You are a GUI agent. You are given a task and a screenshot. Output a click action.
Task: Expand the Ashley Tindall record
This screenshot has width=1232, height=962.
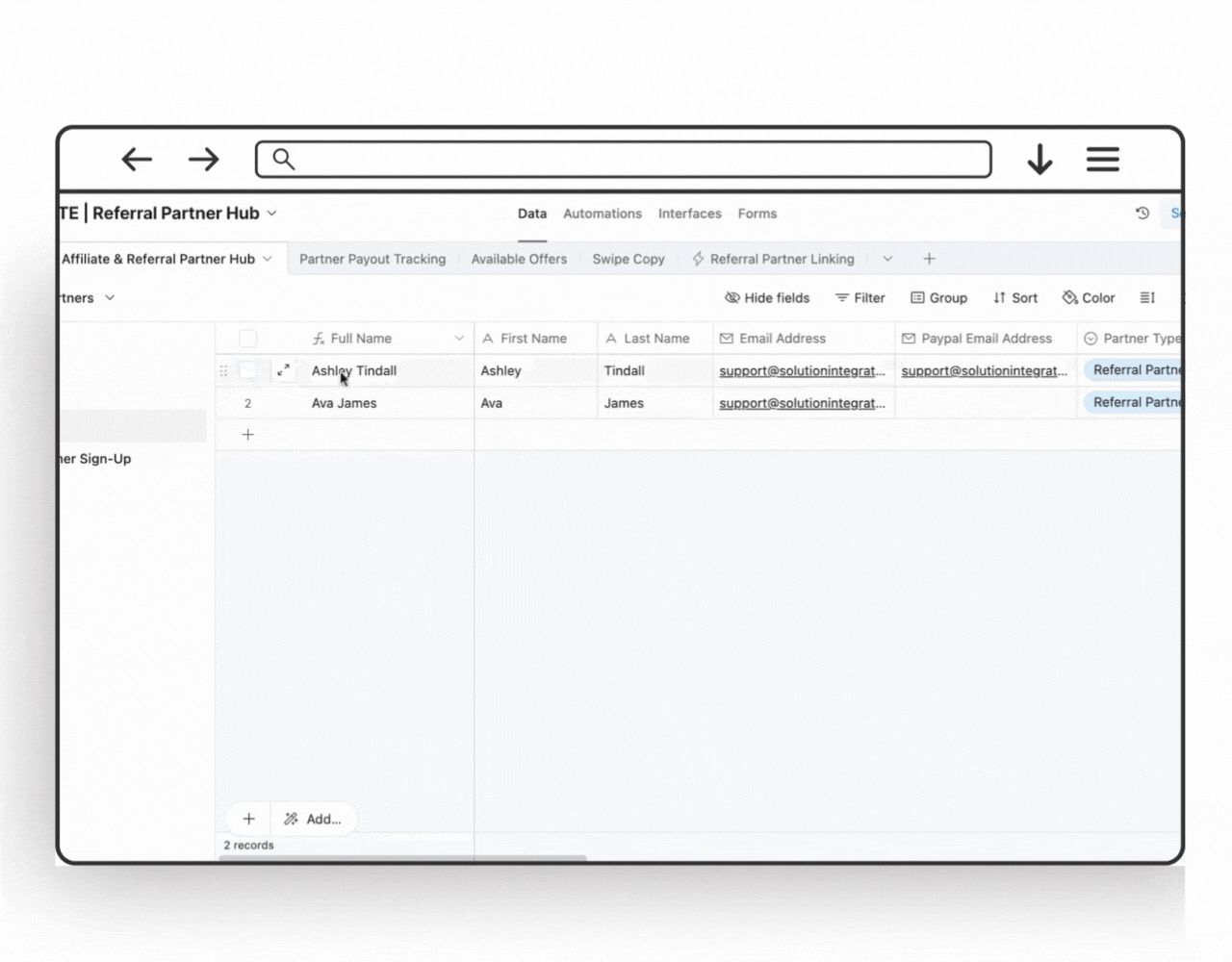(x=283, y=370)
